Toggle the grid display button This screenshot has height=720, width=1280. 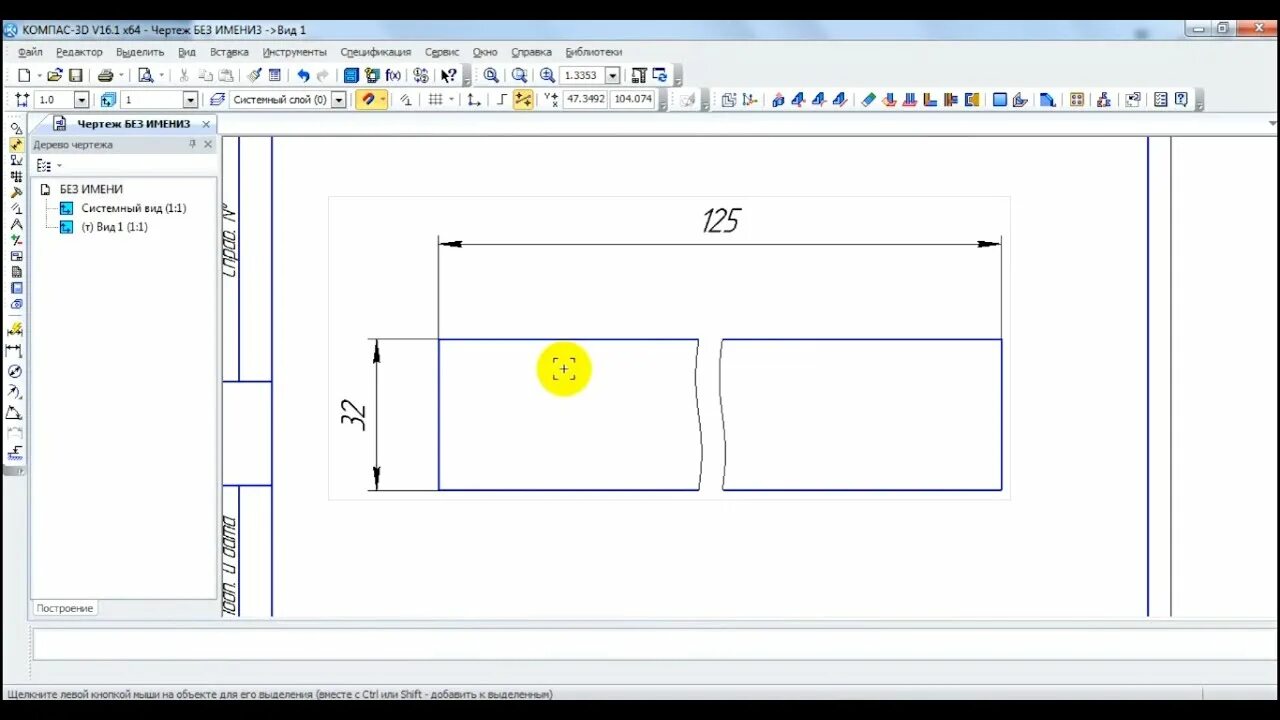point(435,100)
